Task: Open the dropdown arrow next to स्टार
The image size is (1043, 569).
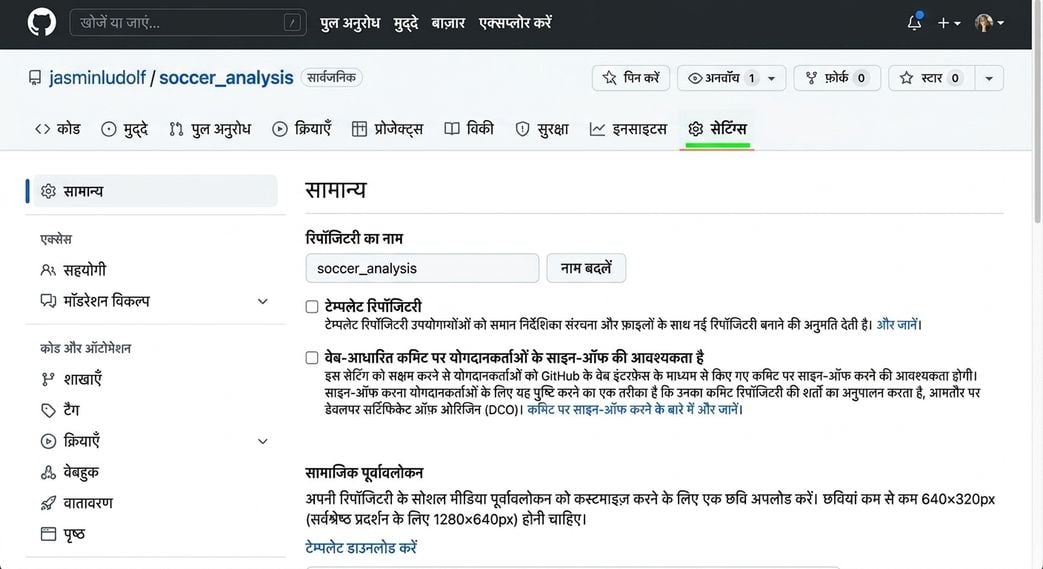Action: click(x=989, y=79)
